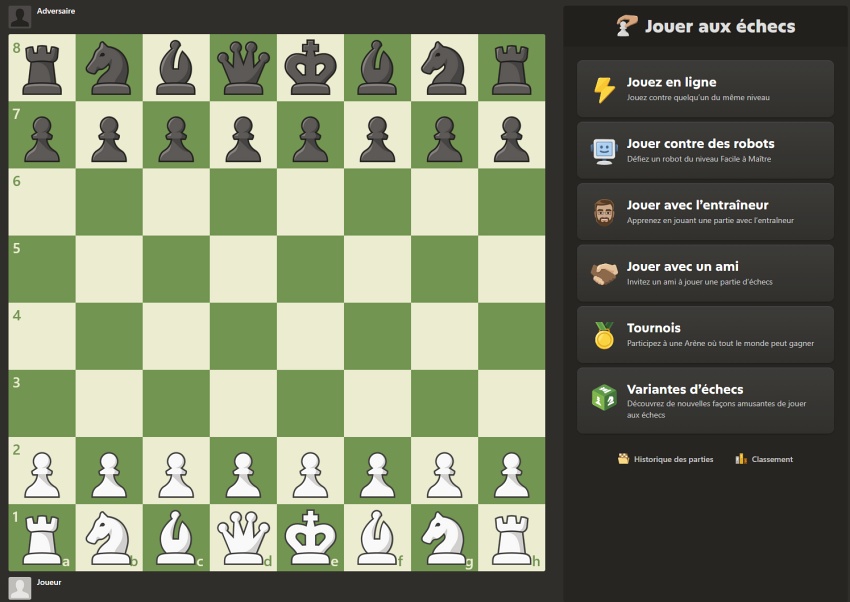
Task: Open Variantes d'échecs card
Action: tap(705, 400)
